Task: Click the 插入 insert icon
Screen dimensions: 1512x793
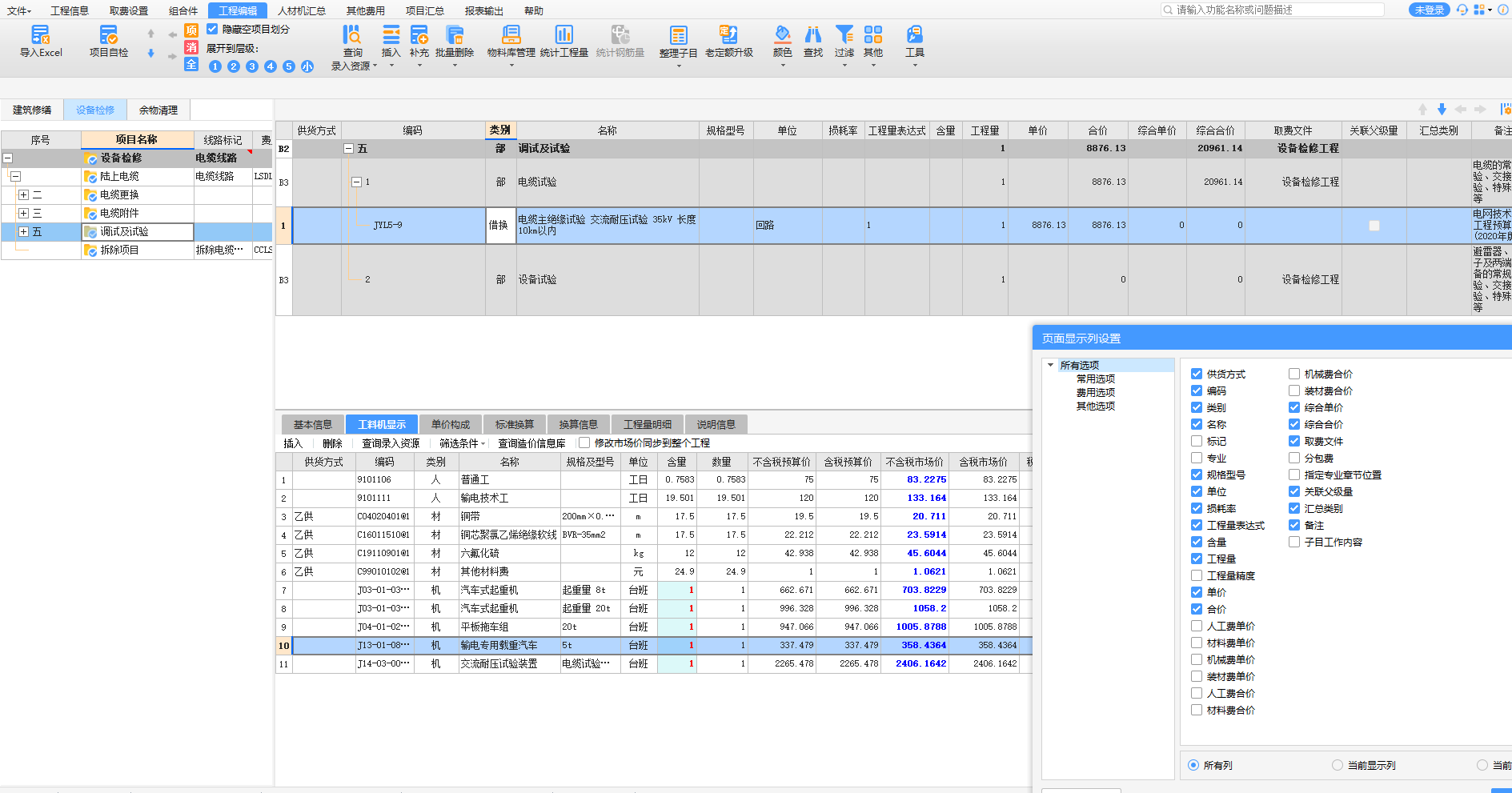Action: [x=391, y=34]
